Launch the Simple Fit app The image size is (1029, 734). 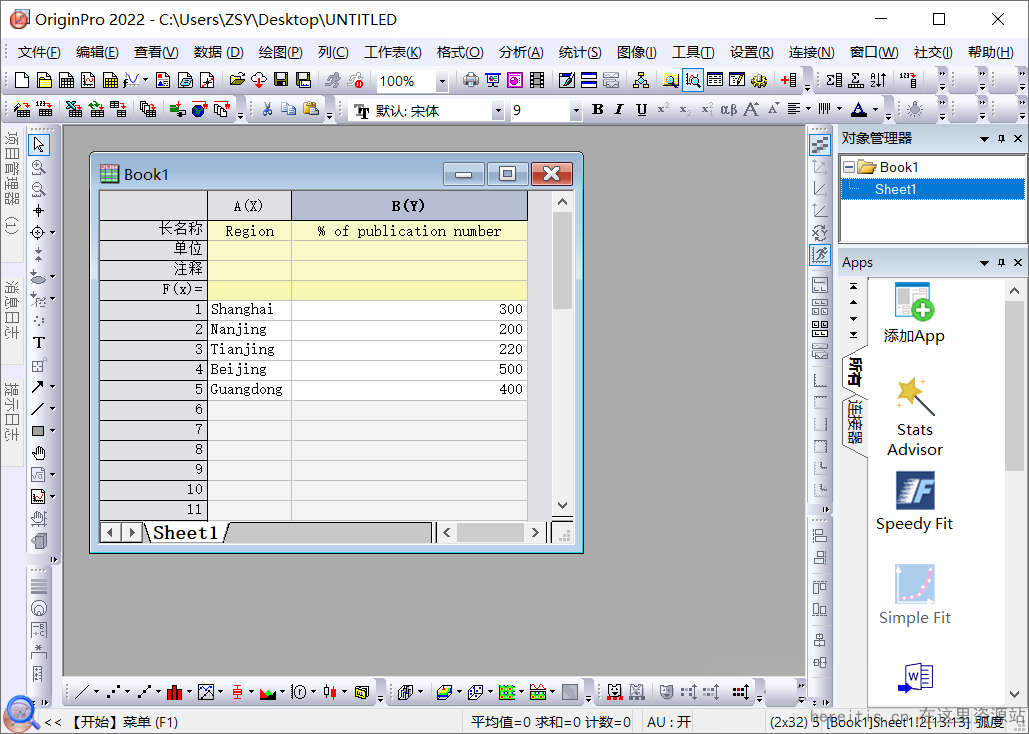click(914, 595)
